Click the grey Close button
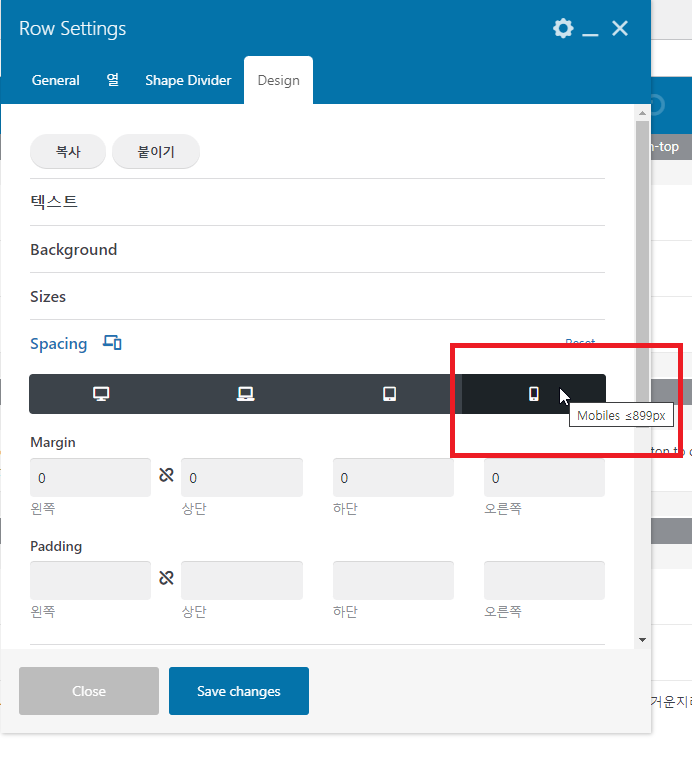 click(89, 691)
